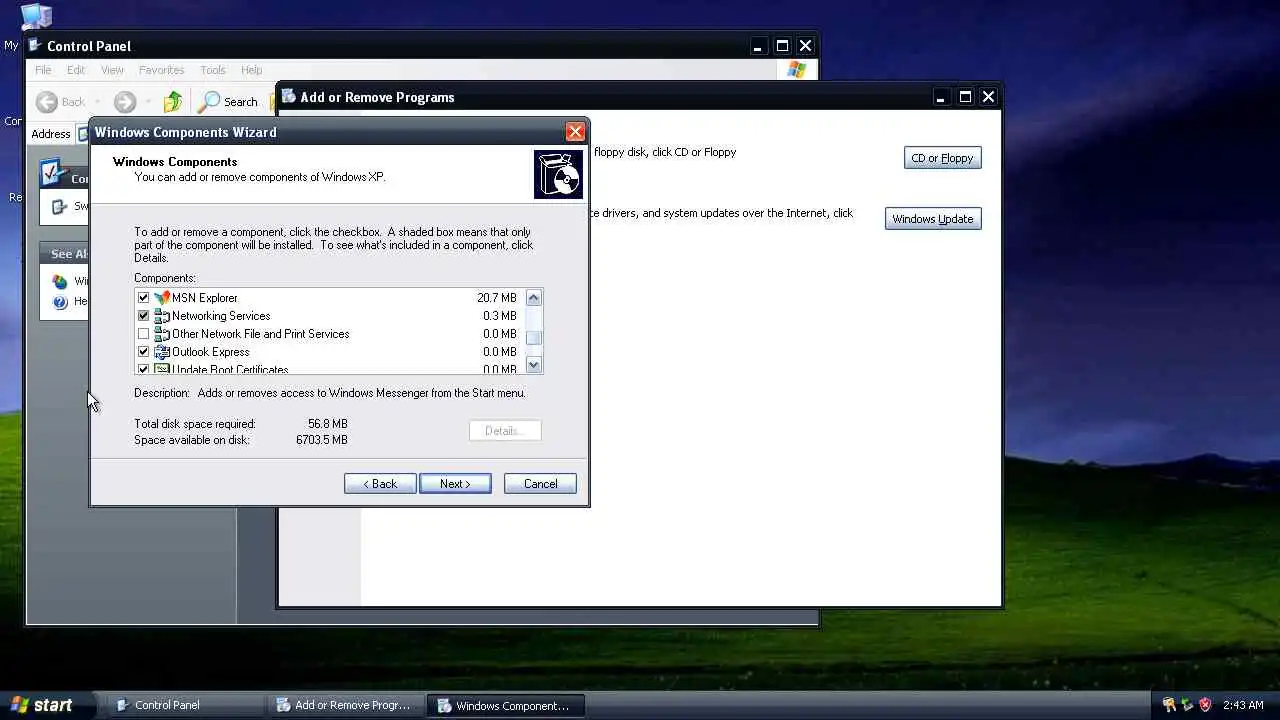
Task: Select the Networking Services row label
Action: [x=221, y=316]
